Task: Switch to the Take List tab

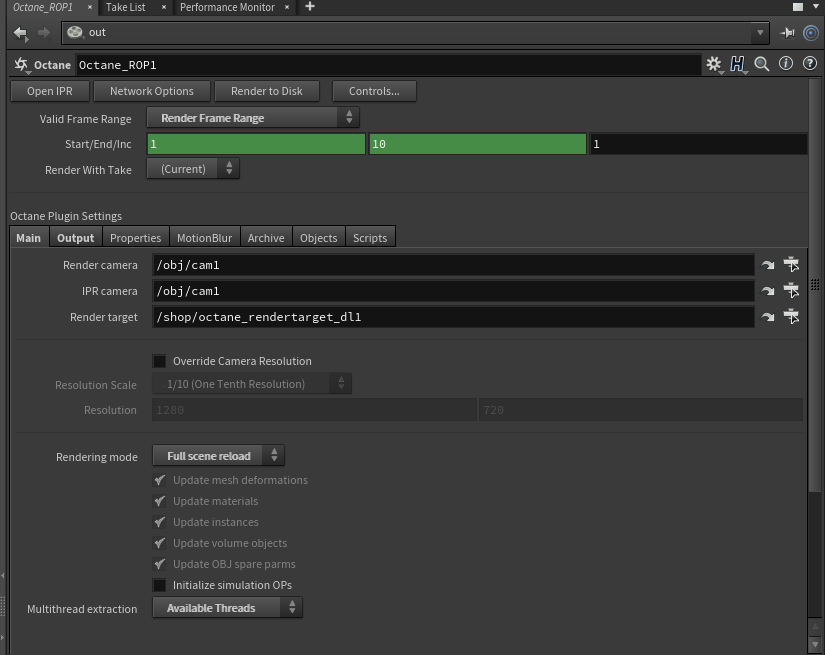Action: pyautogui.click(x=126, y=7)
